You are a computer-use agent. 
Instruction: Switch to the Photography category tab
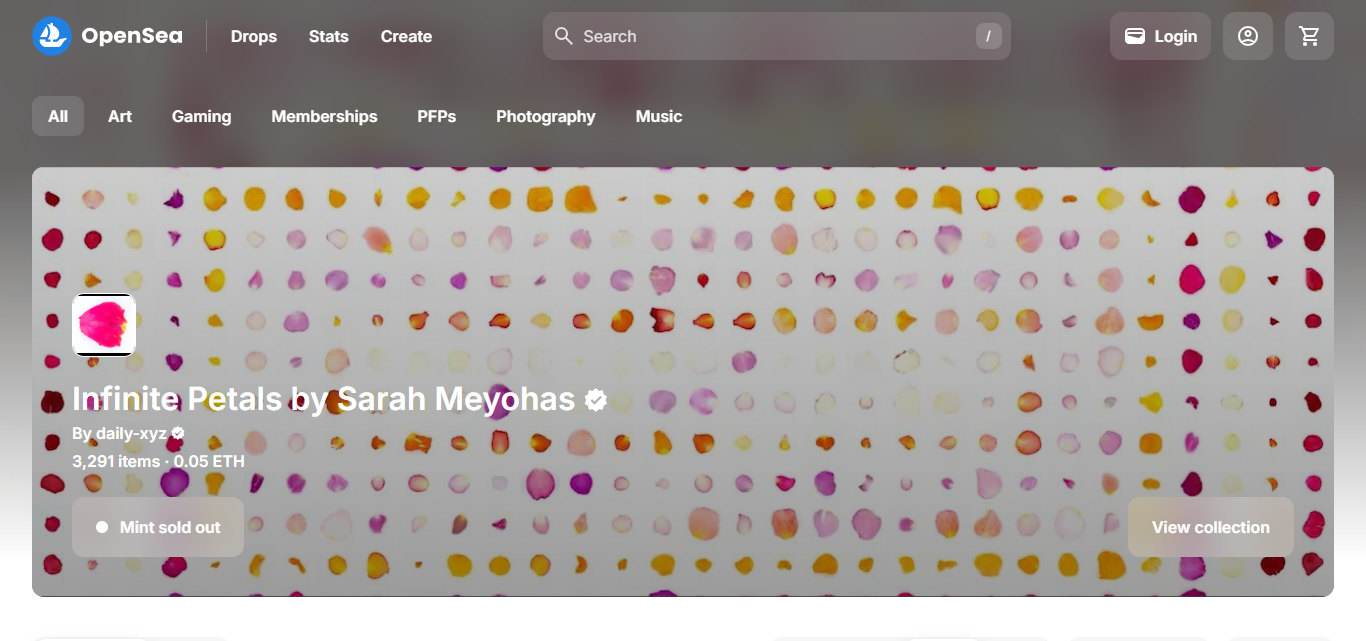546,116
